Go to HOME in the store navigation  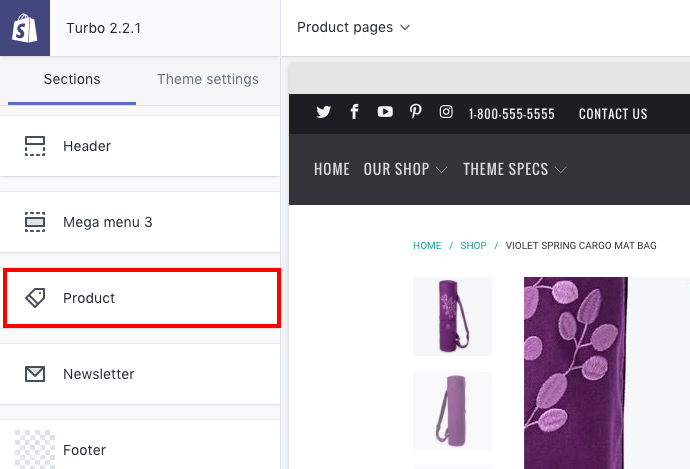click(x=332, y=170)
